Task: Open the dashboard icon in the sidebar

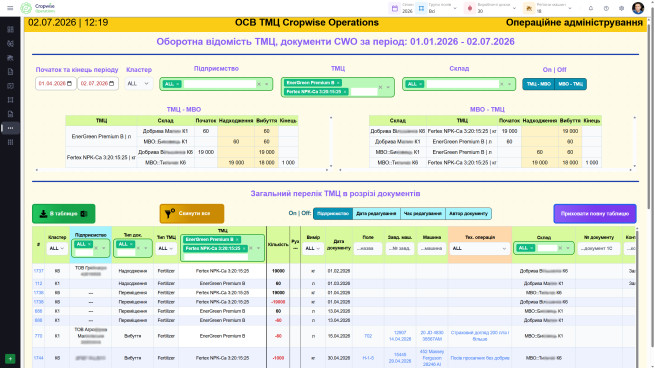Action: pyautogui.click(x=10, y=29)
